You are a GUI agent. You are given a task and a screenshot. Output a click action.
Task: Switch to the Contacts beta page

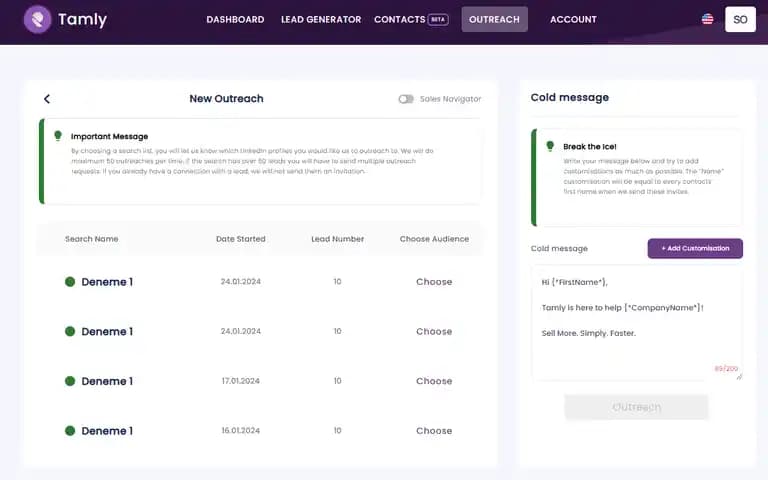[x=411, y=20]
